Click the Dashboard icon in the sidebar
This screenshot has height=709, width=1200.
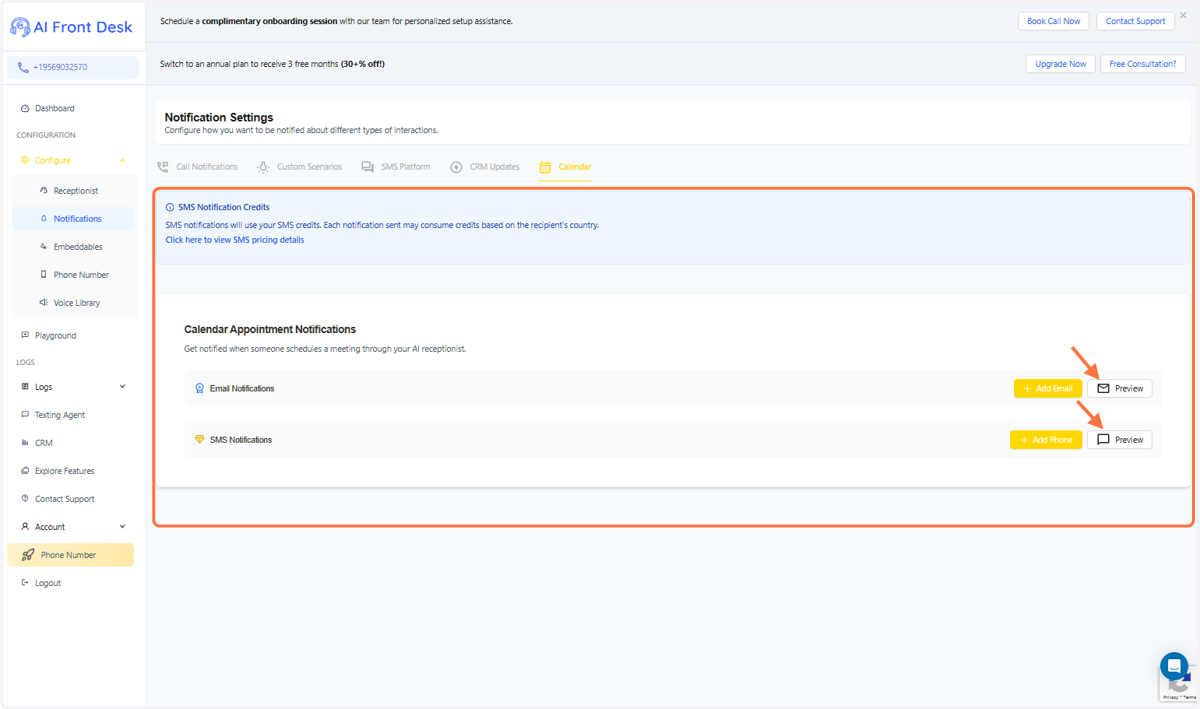(x=25, y=108)
